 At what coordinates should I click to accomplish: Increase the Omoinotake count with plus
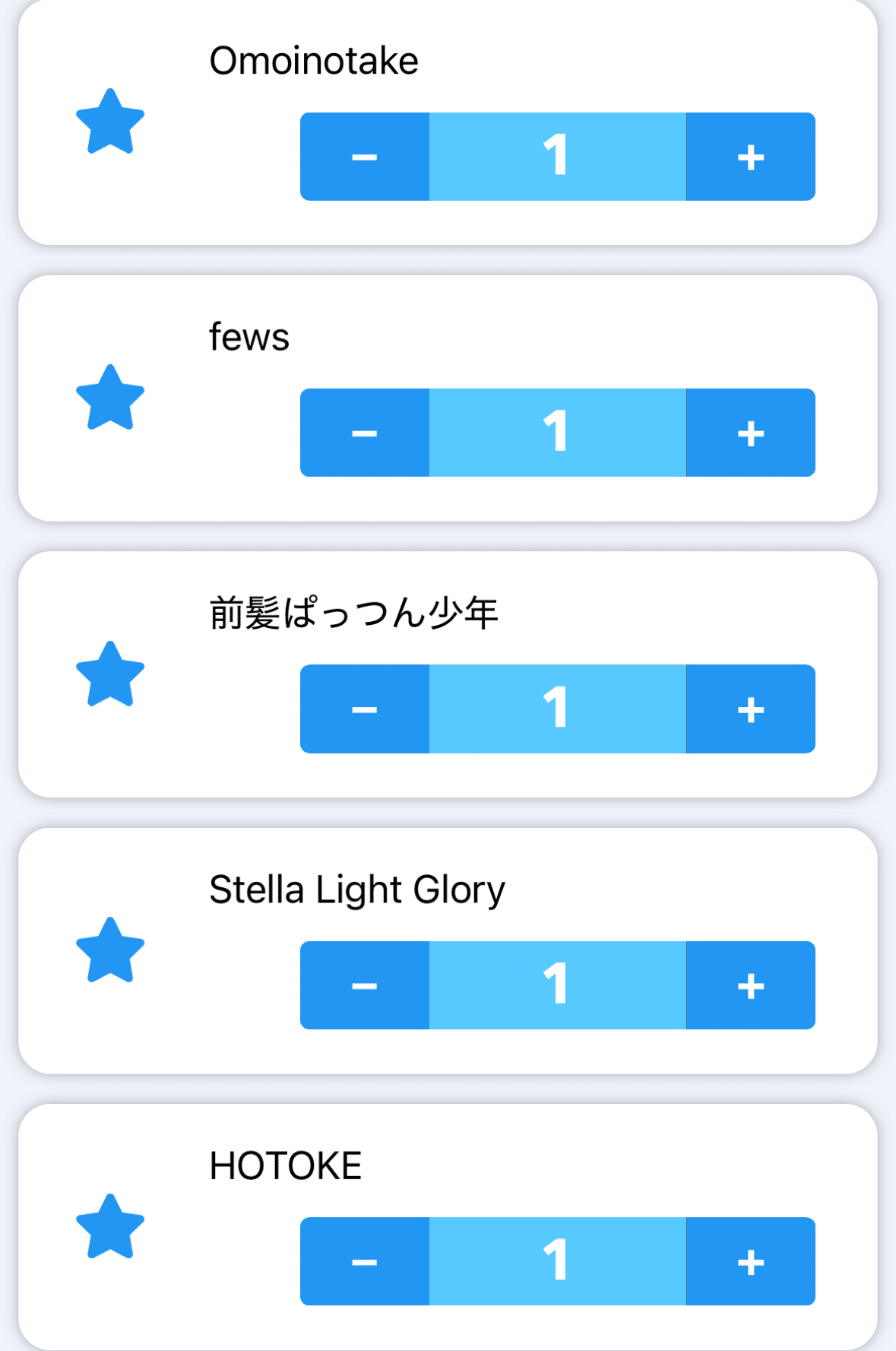pyautogui.click(x=750, y=157)
